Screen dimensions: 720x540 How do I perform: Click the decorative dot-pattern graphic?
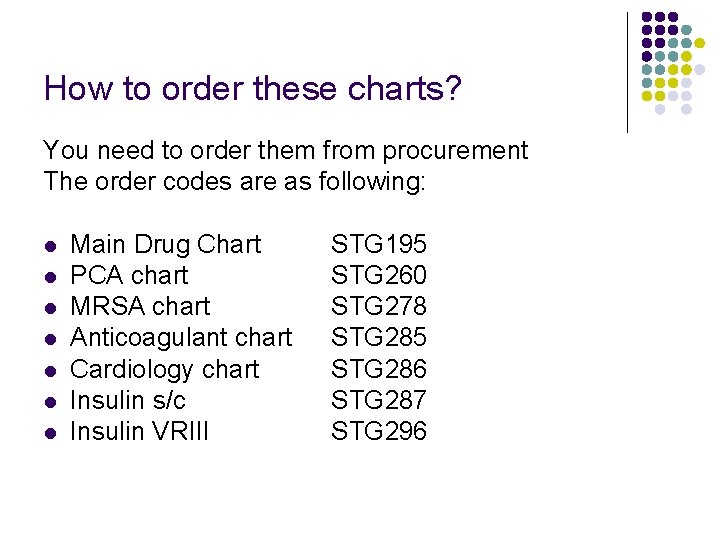[x=673, y=63]
